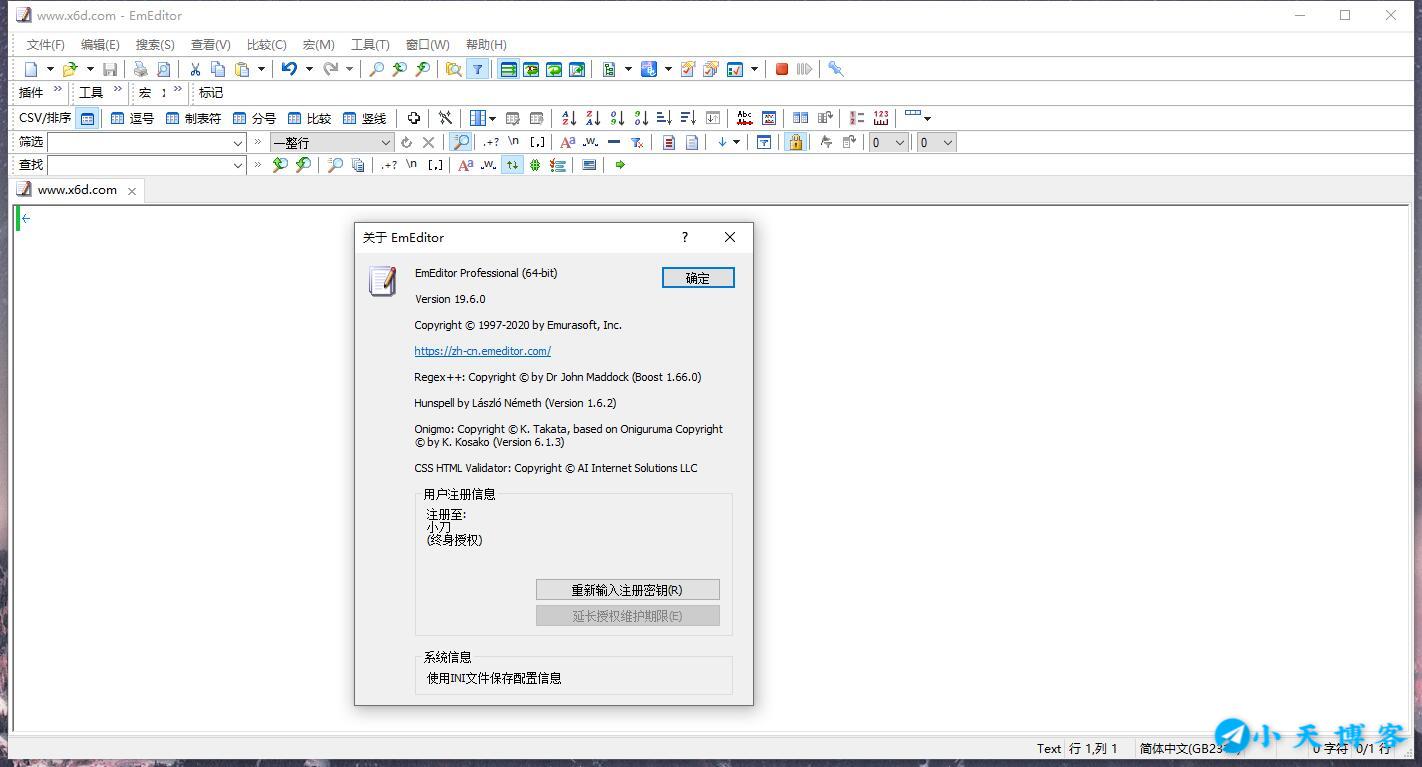1422x767 pixels.
Task: Open the 帮助(H) menu
Action: [486, 45]
